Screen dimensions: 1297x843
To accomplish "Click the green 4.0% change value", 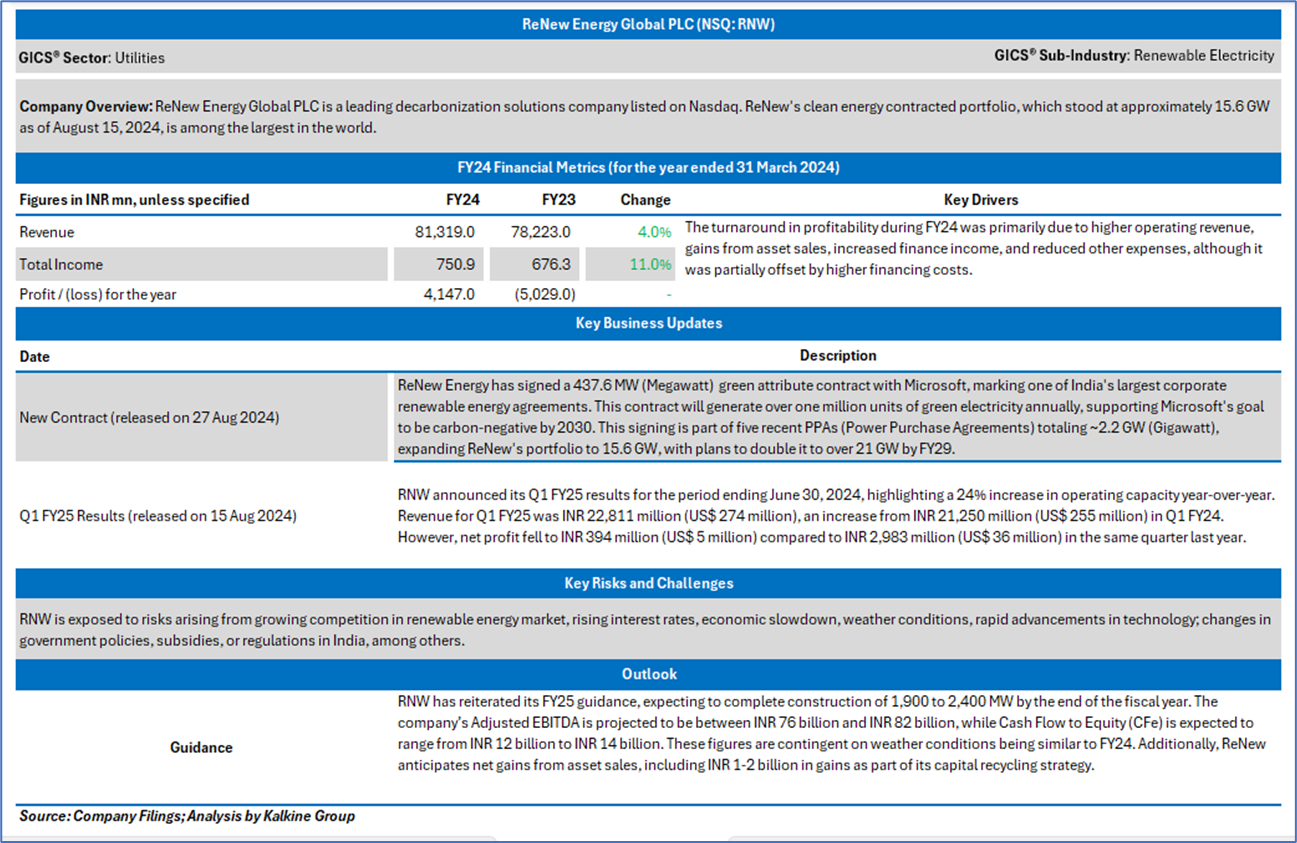I will 654,232.
